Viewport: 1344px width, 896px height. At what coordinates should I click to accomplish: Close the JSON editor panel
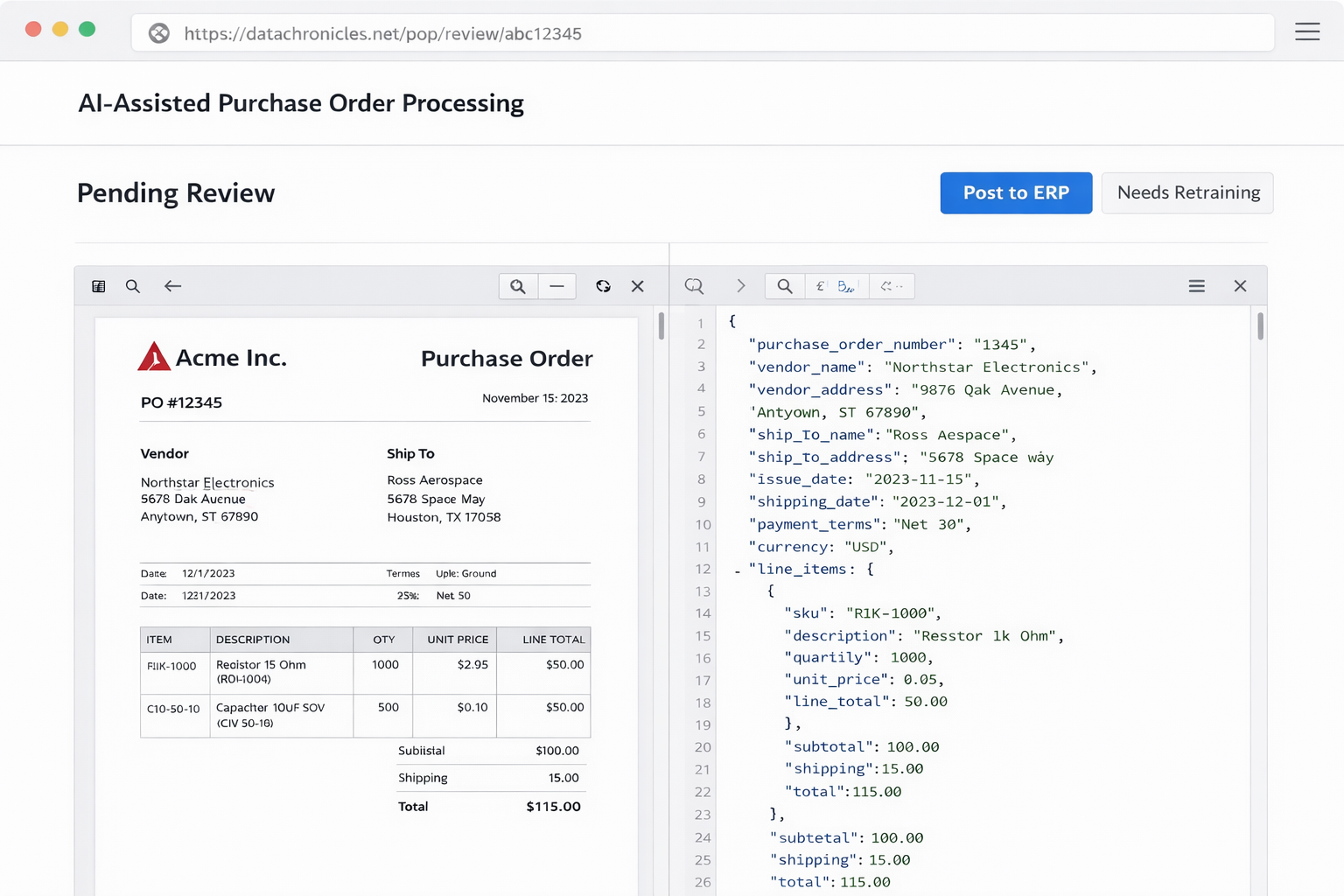coord(1240,286)
